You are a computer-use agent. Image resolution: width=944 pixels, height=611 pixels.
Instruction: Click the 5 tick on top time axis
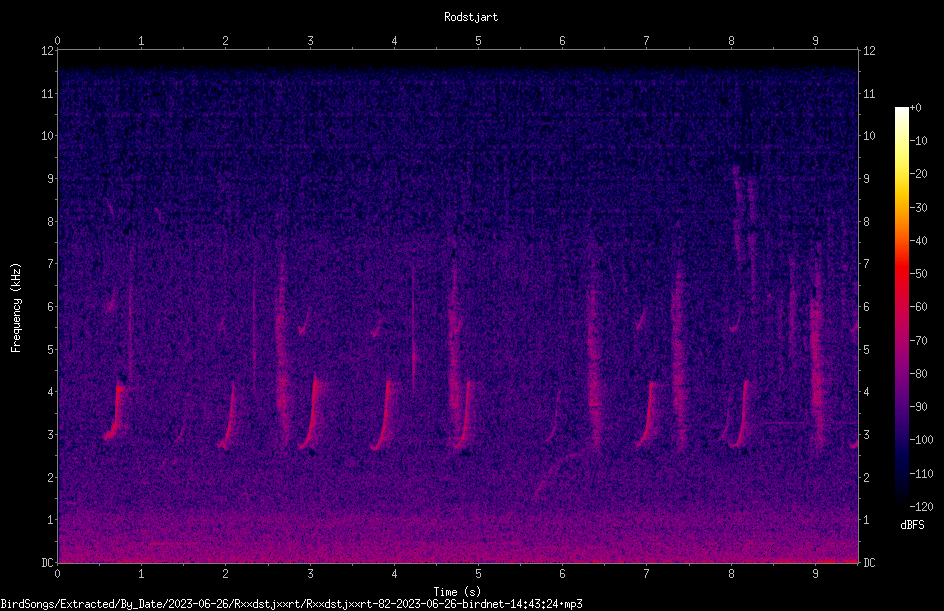point(478,41)
